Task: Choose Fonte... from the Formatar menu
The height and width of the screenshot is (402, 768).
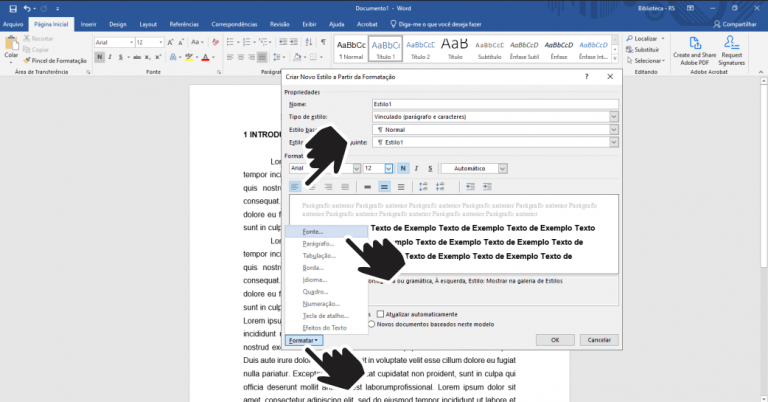Action: point(320,231)
